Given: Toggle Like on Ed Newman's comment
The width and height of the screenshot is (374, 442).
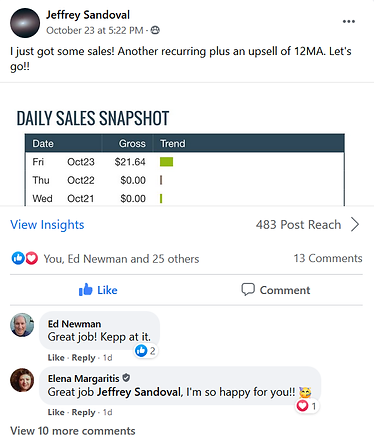Looking at the screenshot, I should coord(56,358).
